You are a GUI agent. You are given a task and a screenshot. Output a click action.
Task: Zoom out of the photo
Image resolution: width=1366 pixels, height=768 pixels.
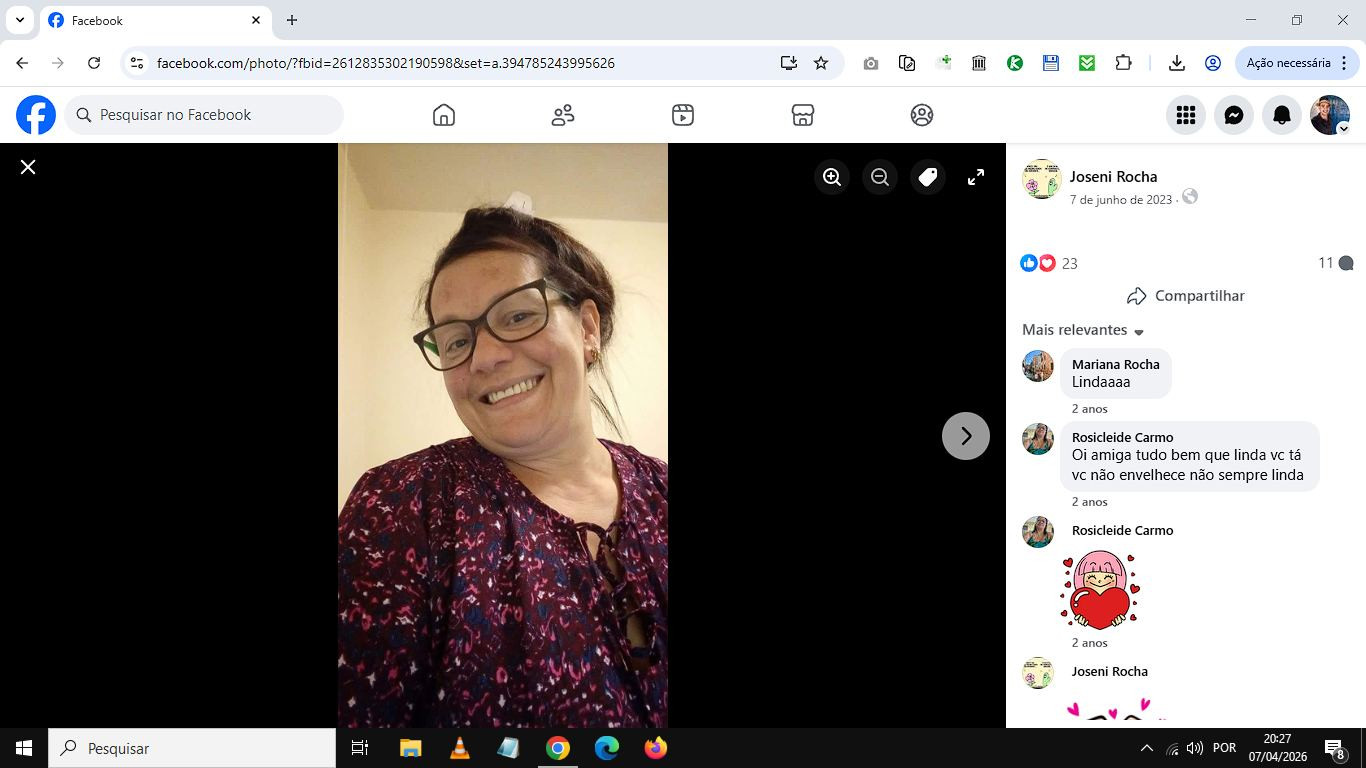click(880, 177)
